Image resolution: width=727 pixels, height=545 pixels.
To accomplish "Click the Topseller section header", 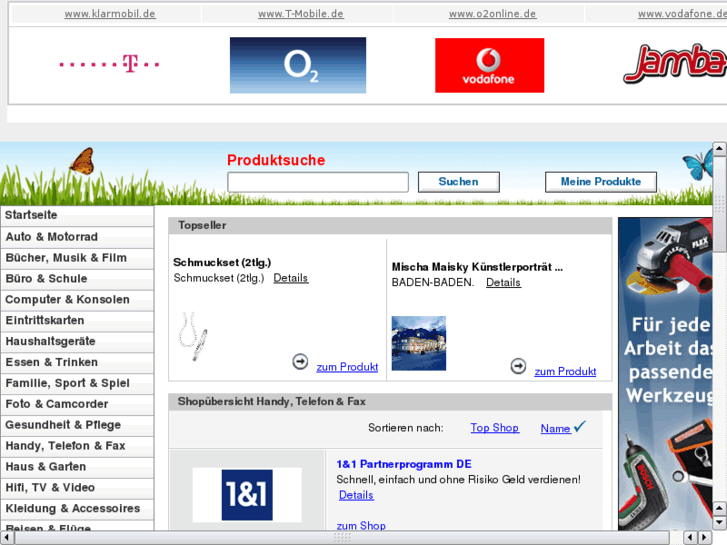I will [390, 225].
